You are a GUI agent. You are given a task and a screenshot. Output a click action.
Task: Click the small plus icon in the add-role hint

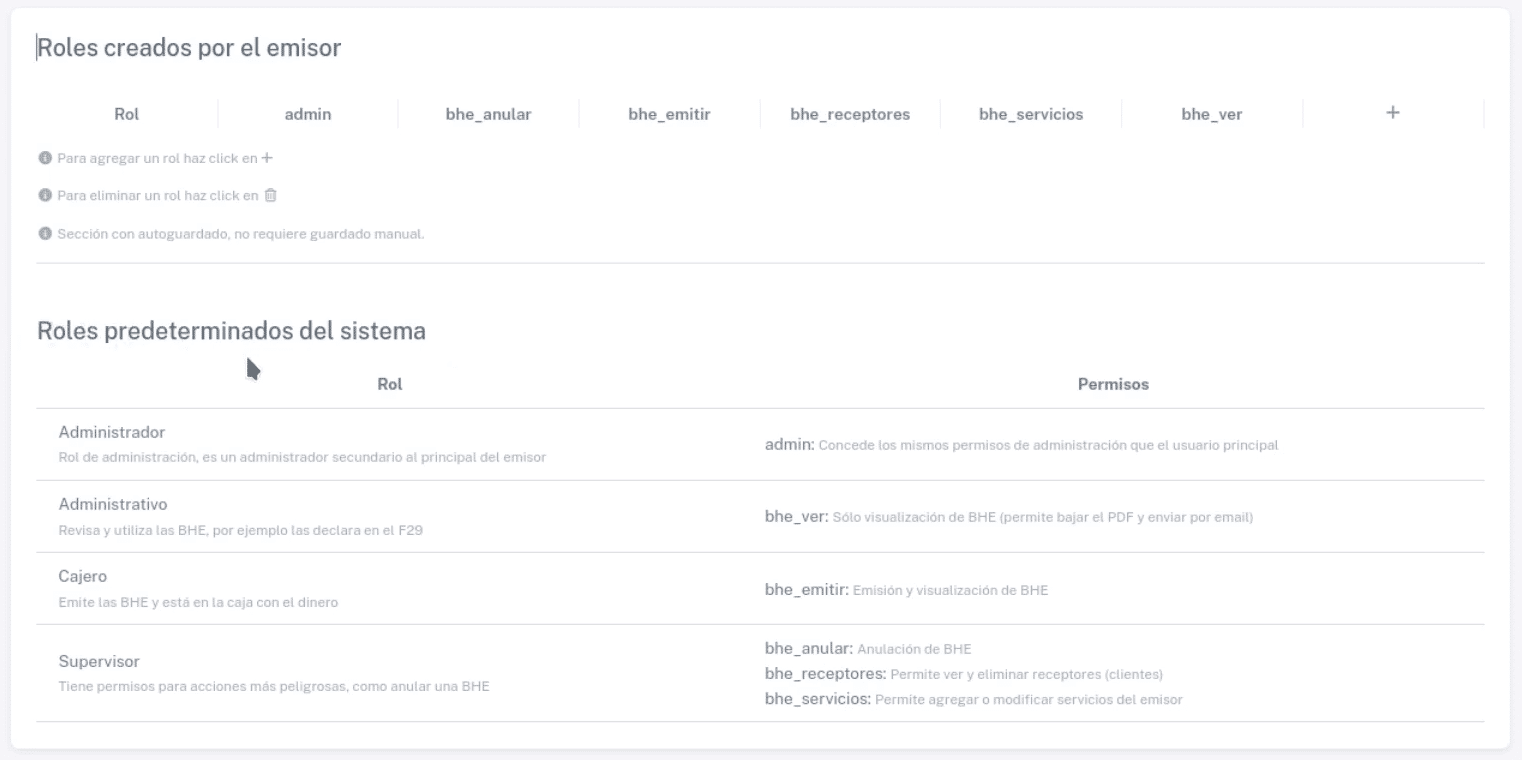click(266, 158)
